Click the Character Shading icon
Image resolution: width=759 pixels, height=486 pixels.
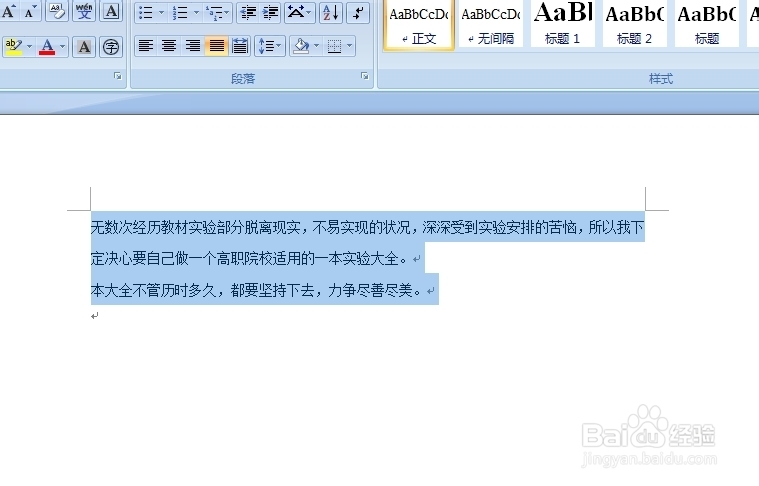point(84,46)
